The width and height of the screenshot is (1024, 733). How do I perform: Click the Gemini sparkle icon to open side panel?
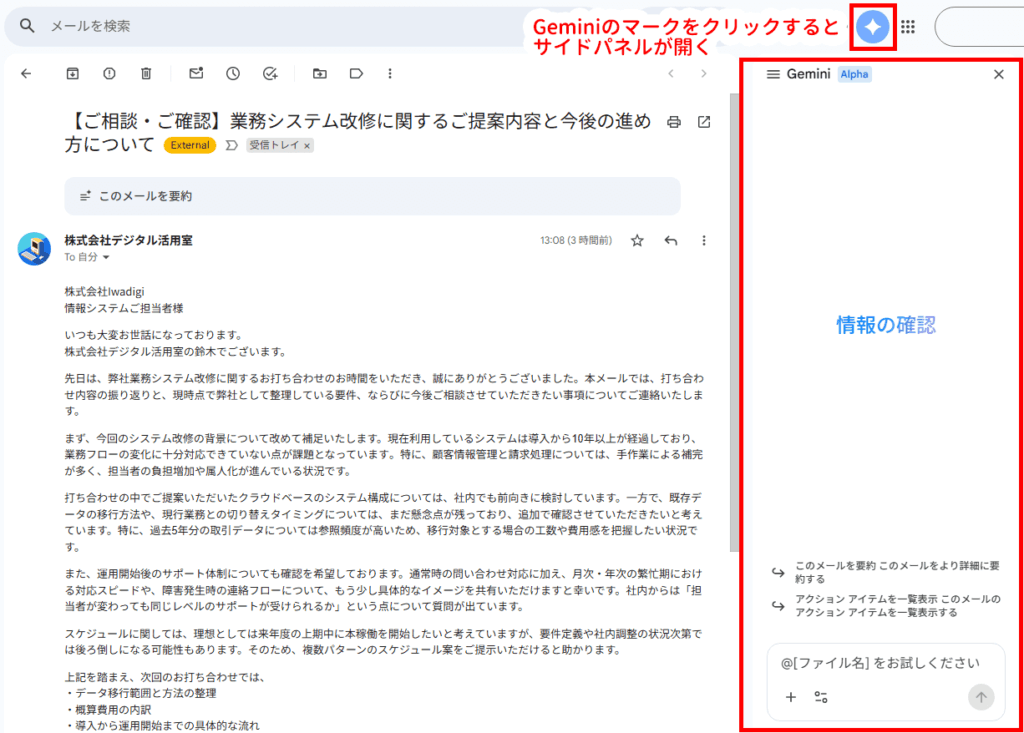[x=872, y=26]
